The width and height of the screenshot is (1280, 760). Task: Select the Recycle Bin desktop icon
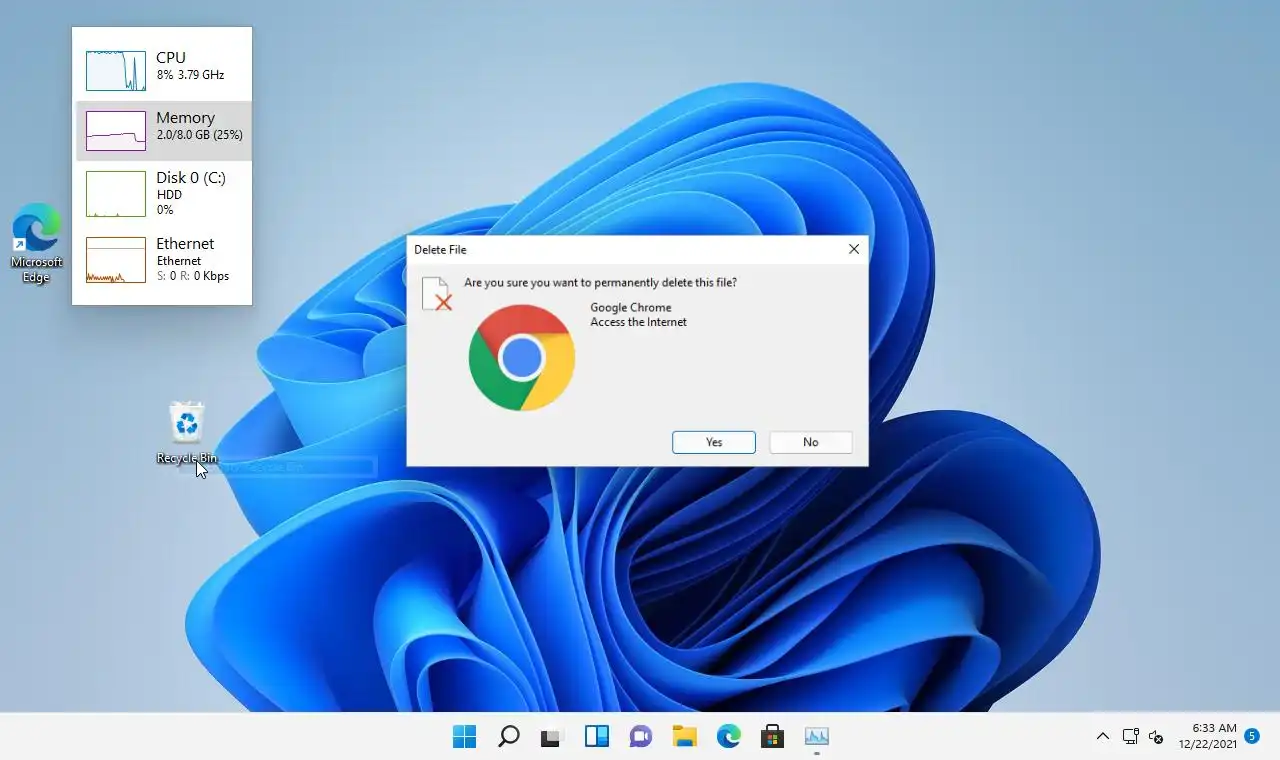(x=187, y=433)
